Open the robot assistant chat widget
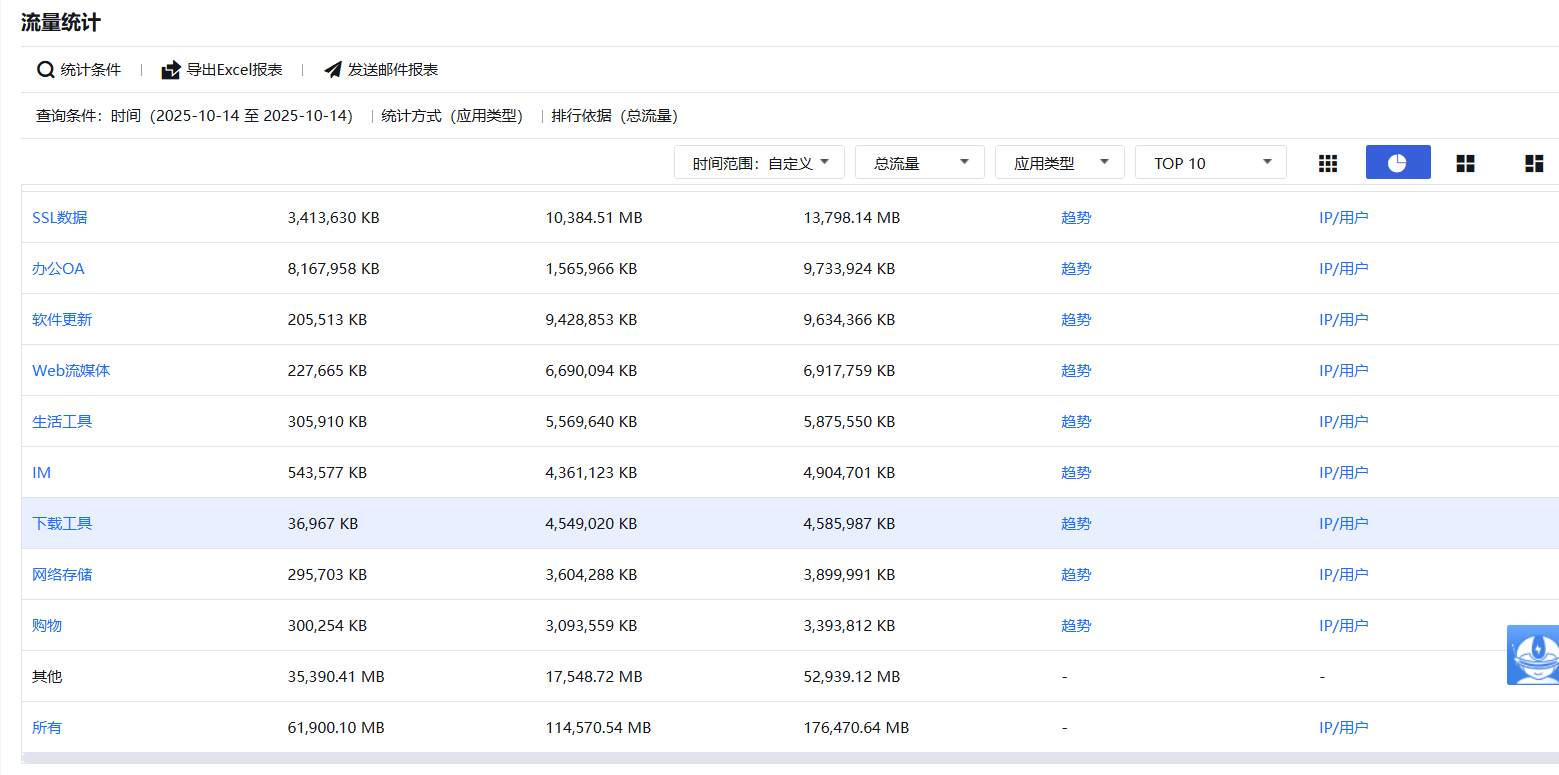1559x775 pixels. point(1532,655)
